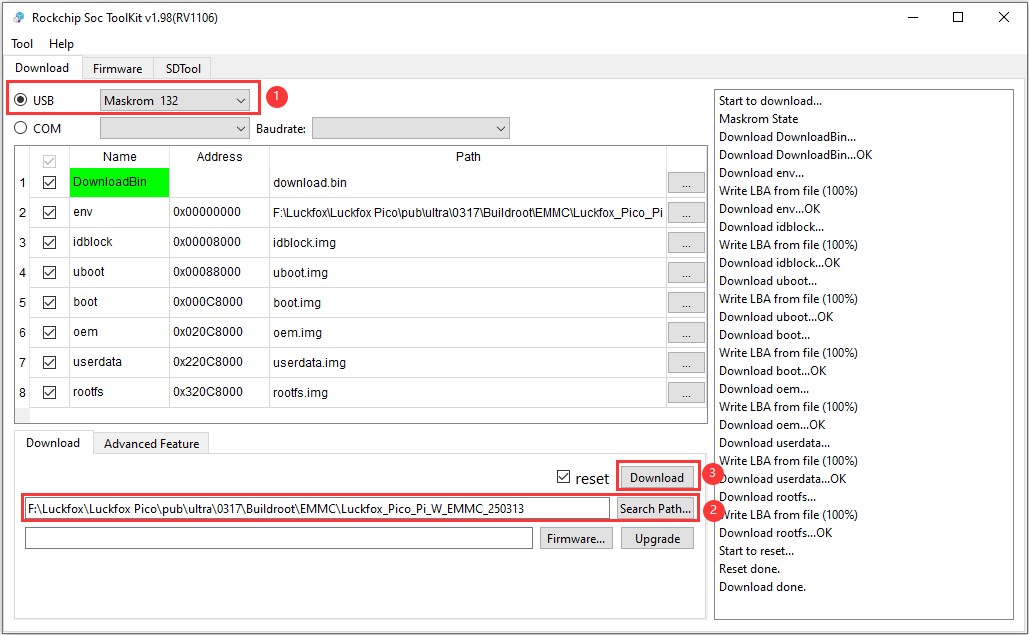Screen dimensions: 1029x635
Task: Open the Maskrom 132 USB device dropdown
Action: 175,100
